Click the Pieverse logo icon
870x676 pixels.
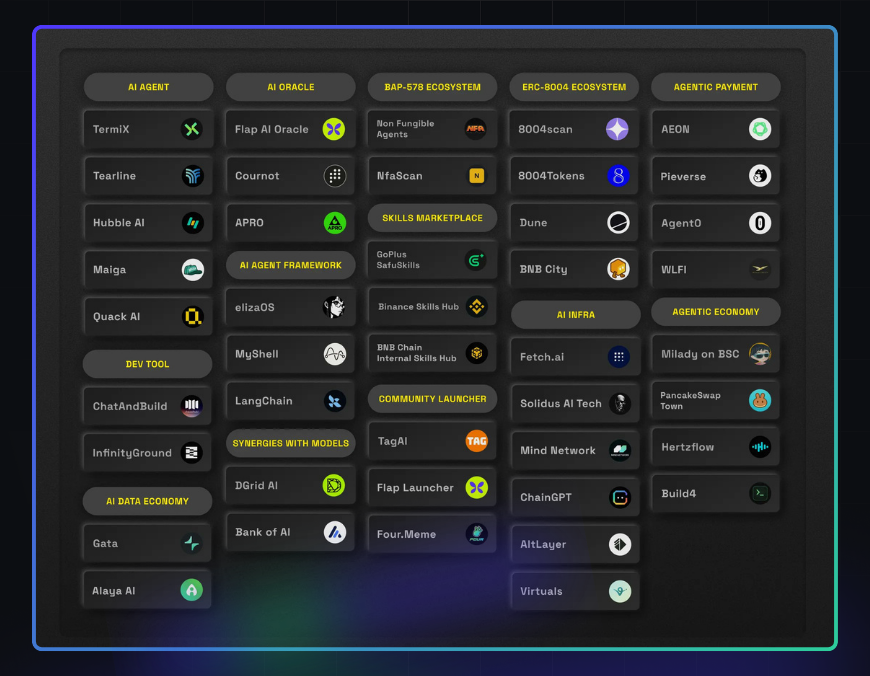pos(760,176)
